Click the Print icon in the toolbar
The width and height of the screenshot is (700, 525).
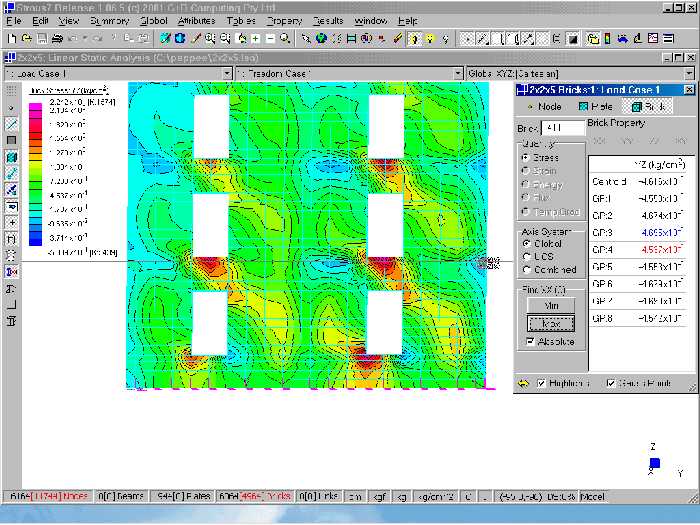[x=56, y=38]
